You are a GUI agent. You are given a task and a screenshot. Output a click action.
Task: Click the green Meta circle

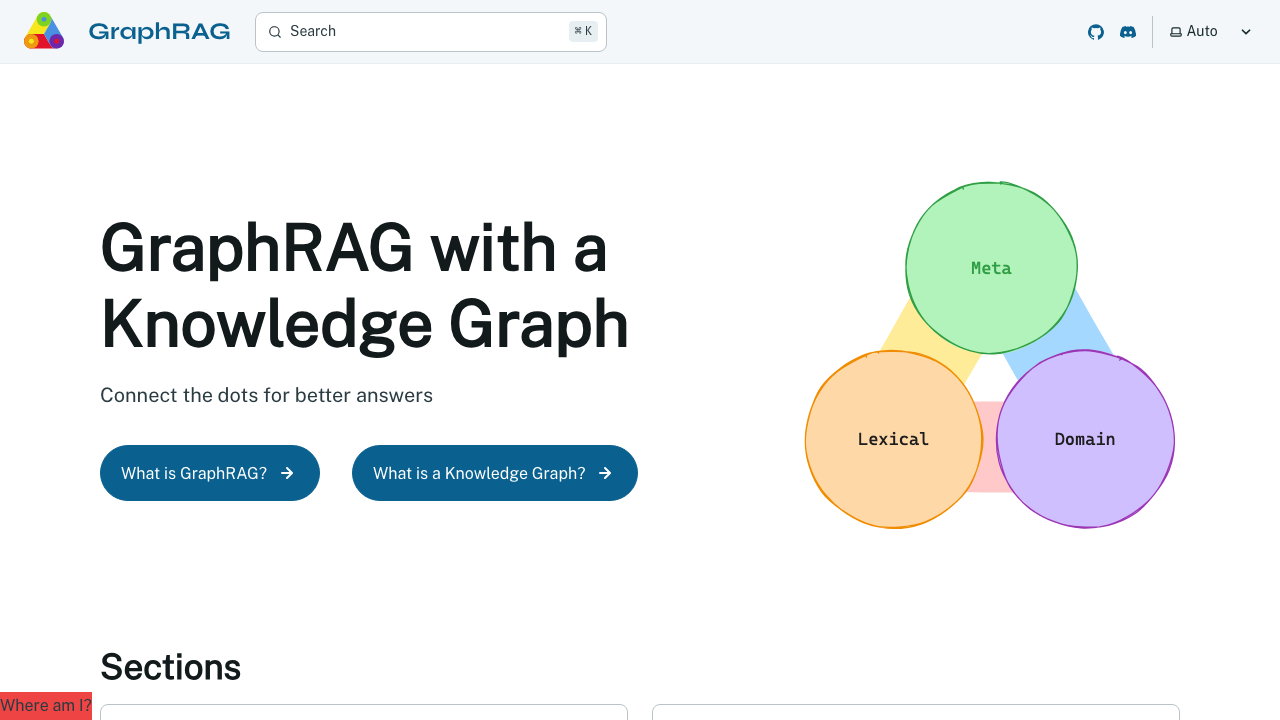(991, 268)
